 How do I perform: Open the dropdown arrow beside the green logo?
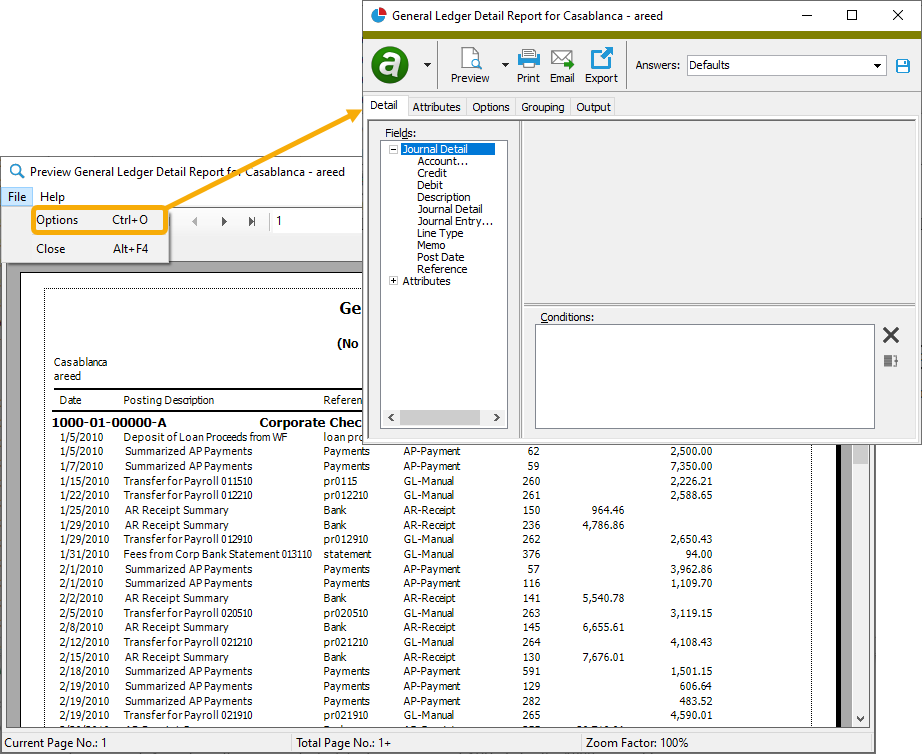click(x=427, y=65)
